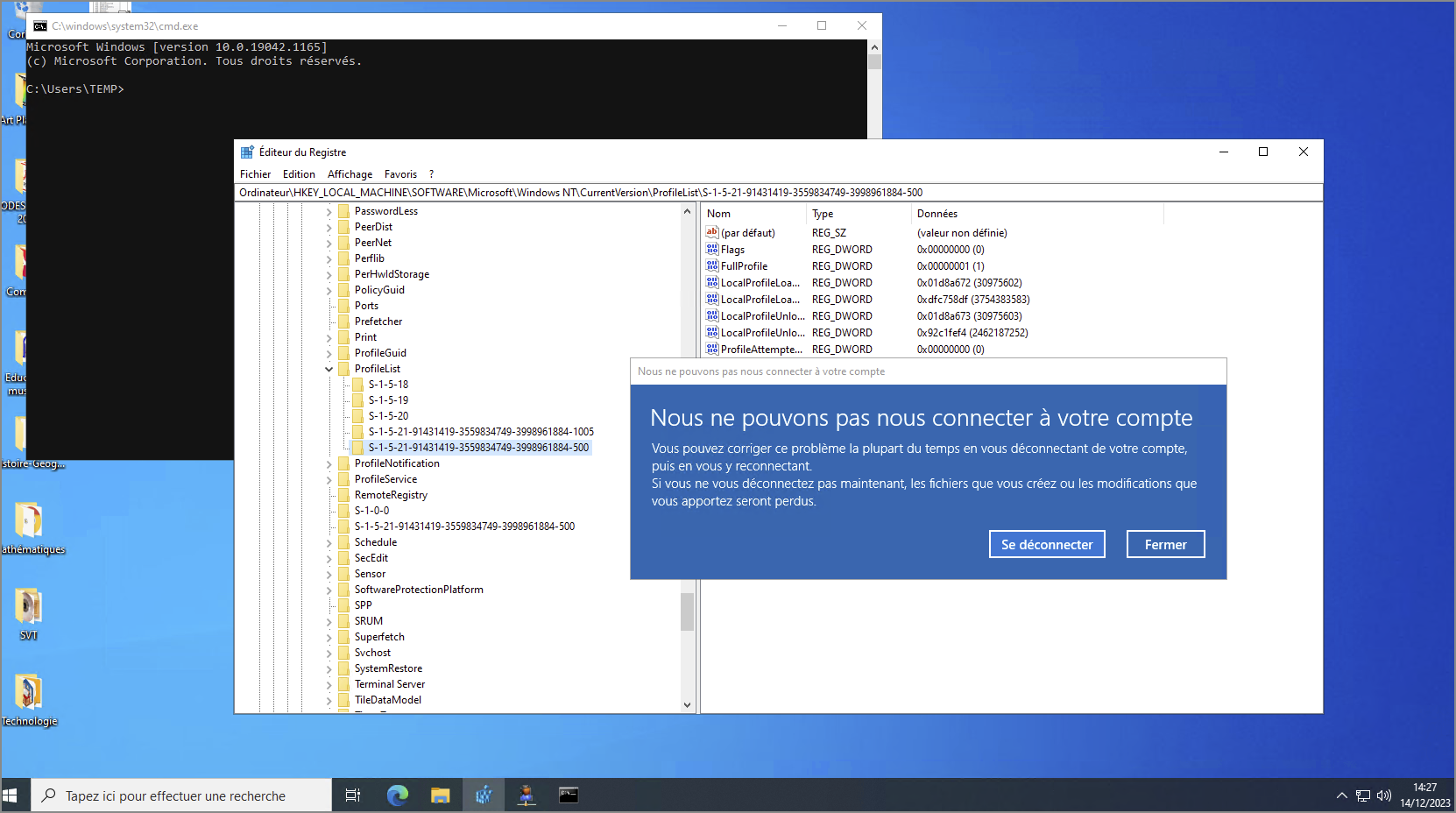The width and height of the screenshot is (1456, 813).
Task: Expand the Print tree node
Action: [329, 337]
